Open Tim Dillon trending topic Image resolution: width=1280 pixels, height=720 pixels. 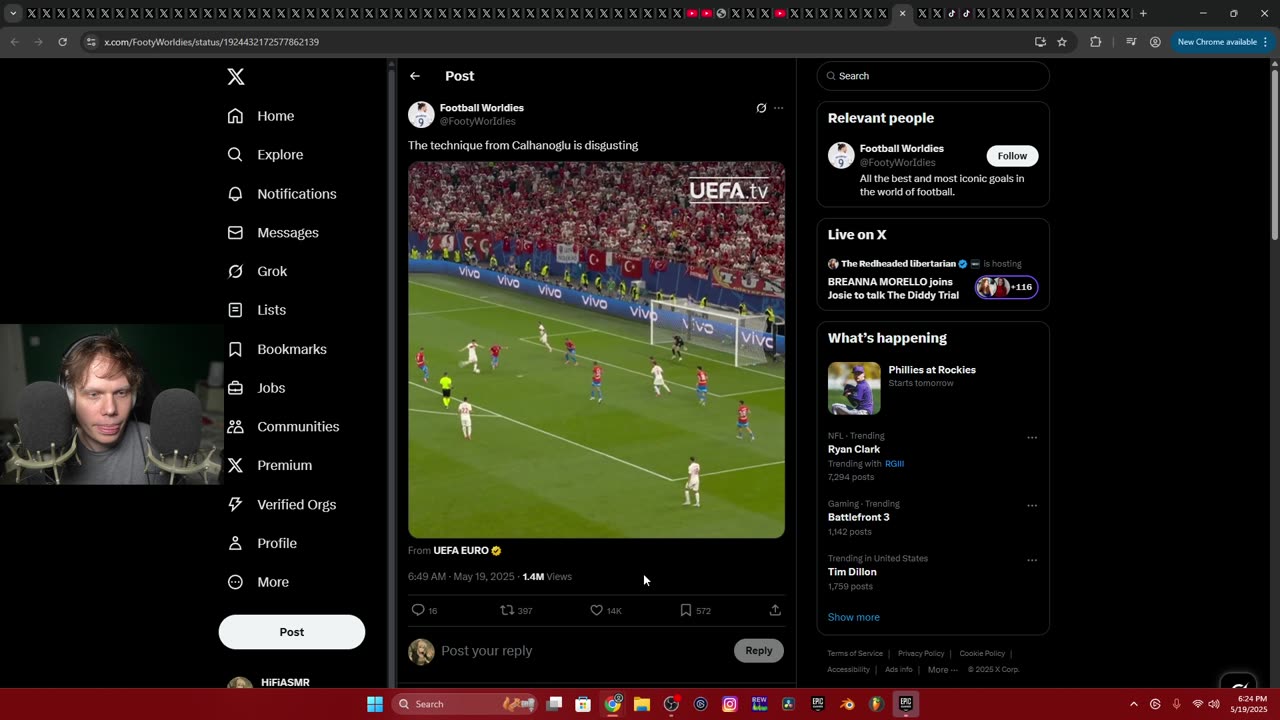(x=852, y=572)
